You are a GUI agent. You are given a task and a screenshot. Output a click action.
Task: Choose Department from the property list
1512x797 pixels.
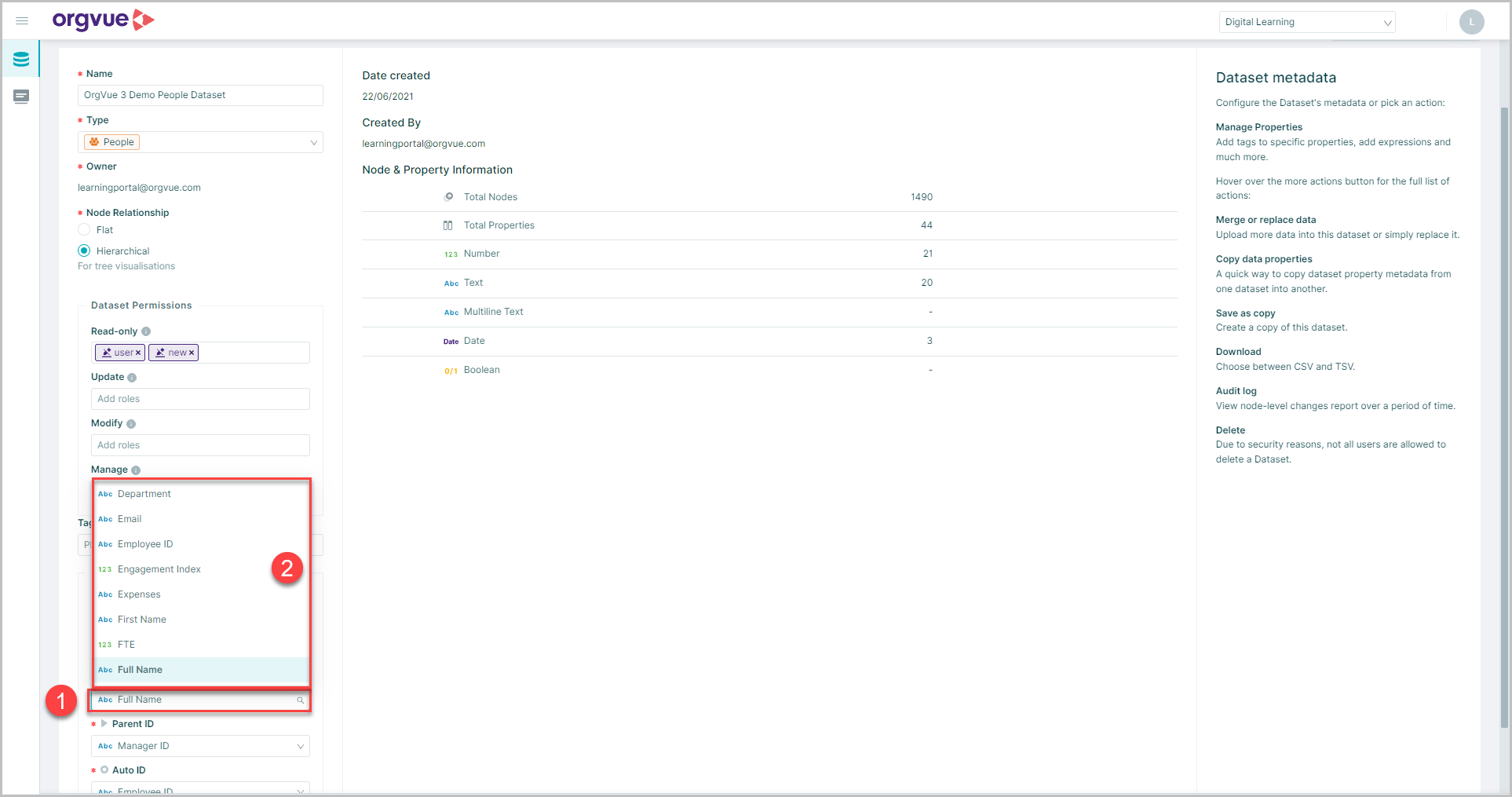[x=144, y=494]
